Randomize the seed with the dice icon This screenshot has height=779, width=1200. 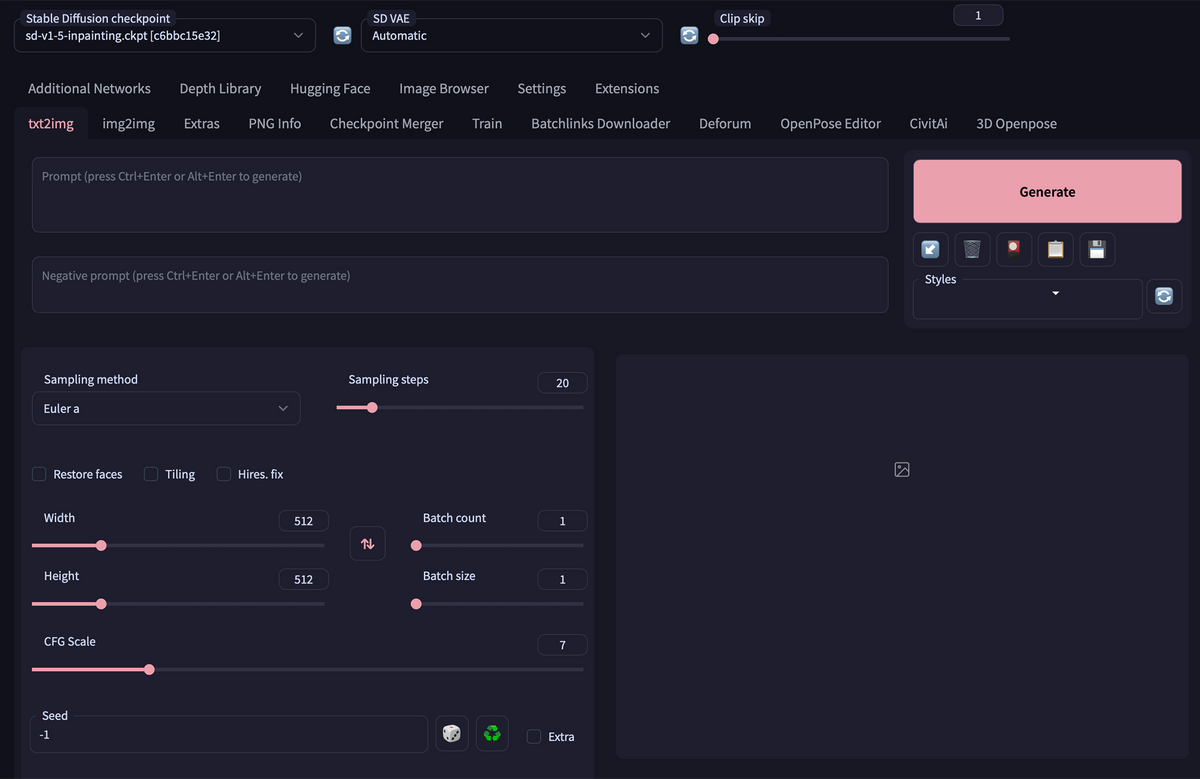tap(452, 734)
